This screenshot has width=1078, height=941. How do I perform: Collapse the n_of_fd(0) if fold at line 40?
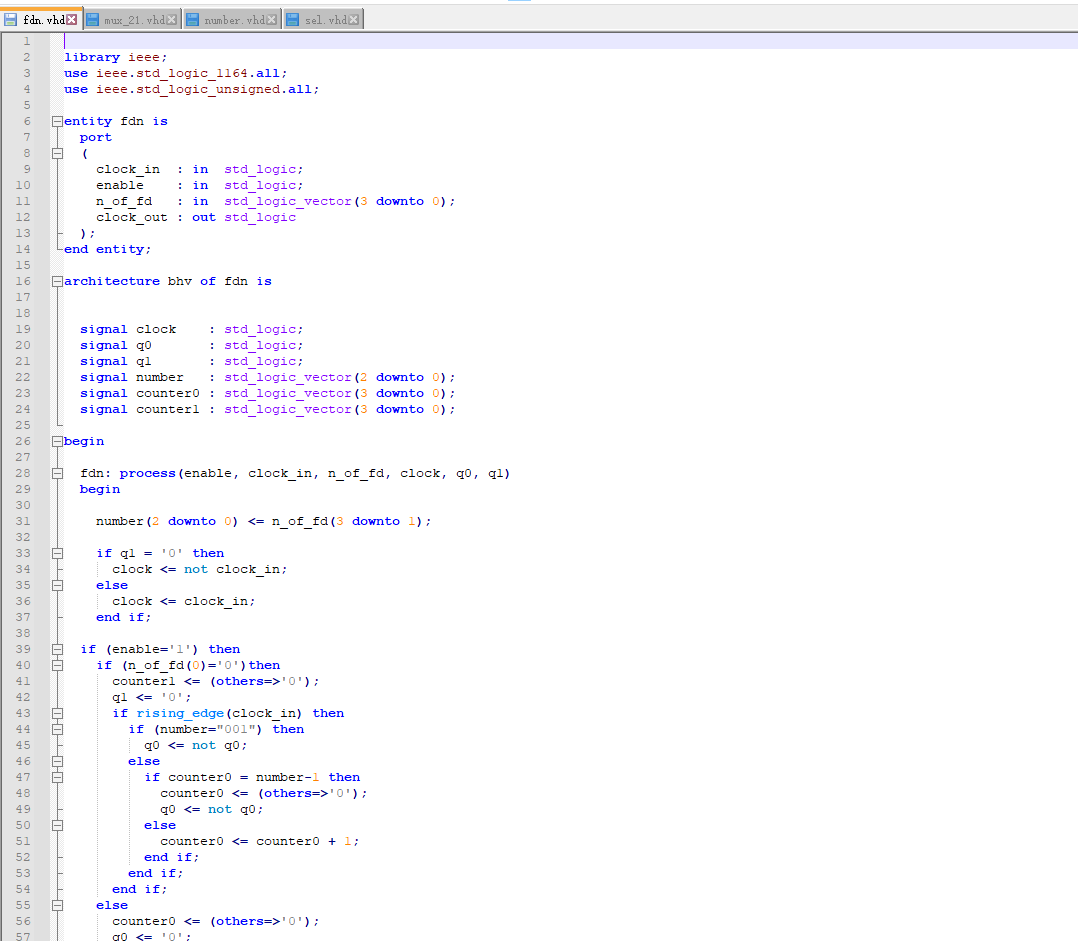pyautogui.click(x=58, y=665)
